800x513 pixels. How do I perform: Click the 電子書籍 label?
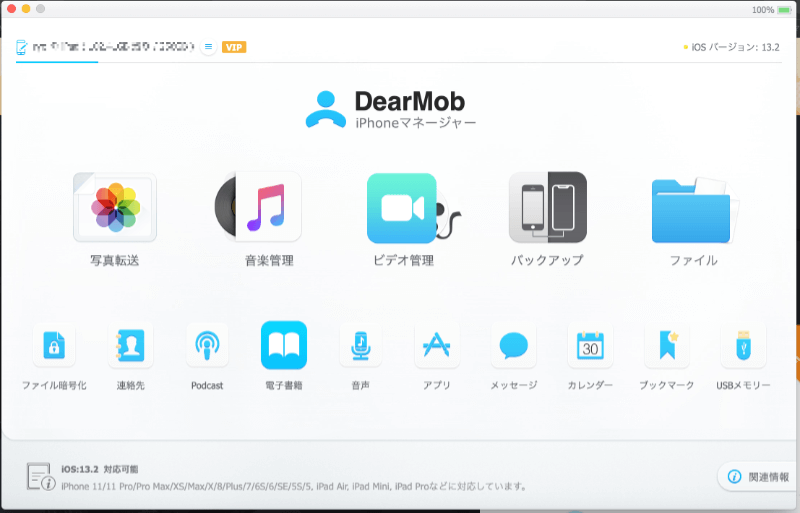(x=284, y=385)
